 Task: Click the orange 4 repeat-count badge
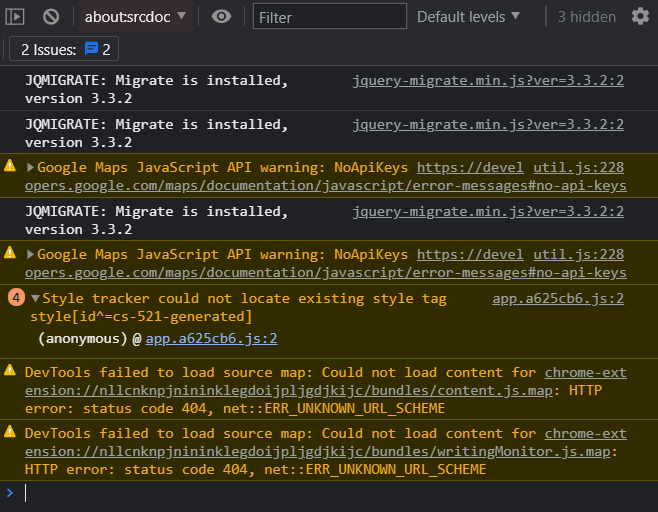pyautogui.click(x=15, y=298)
